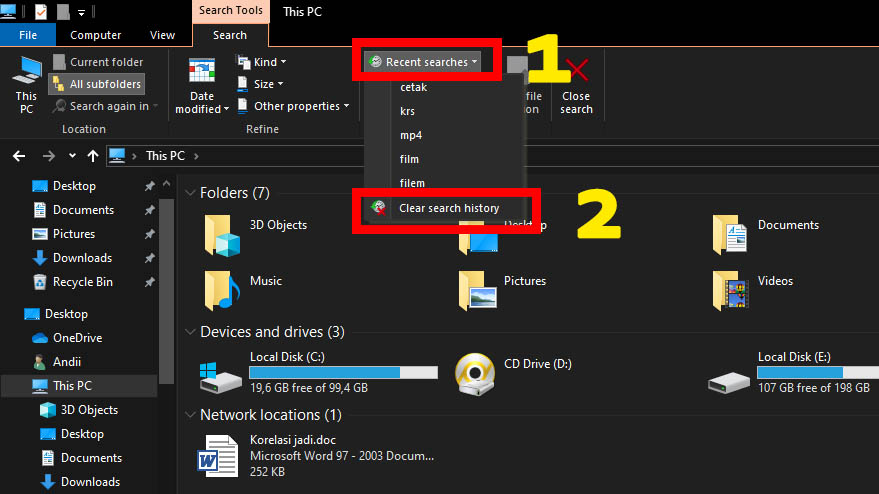Open the File ribbon tab
This screenshot has width=879, height=494.
(x=27, y=35)
